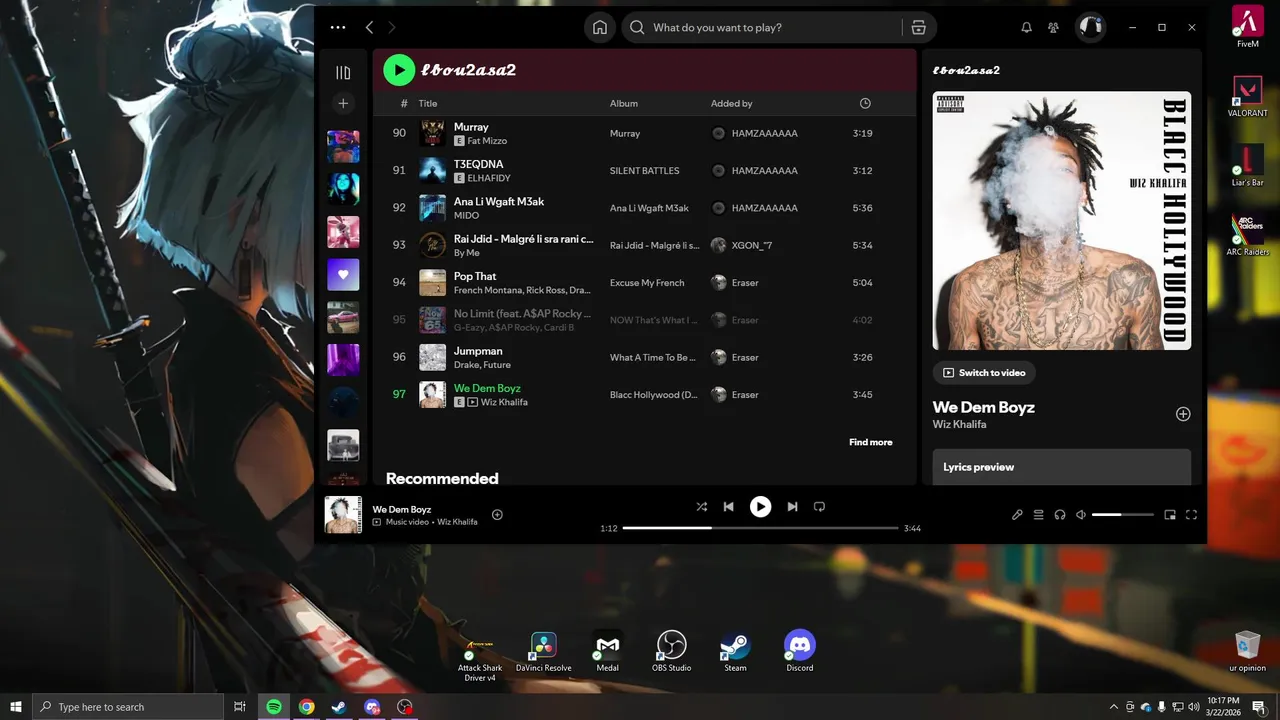Open the notifications bell
1280x720 pixels.
point(1026,28)
